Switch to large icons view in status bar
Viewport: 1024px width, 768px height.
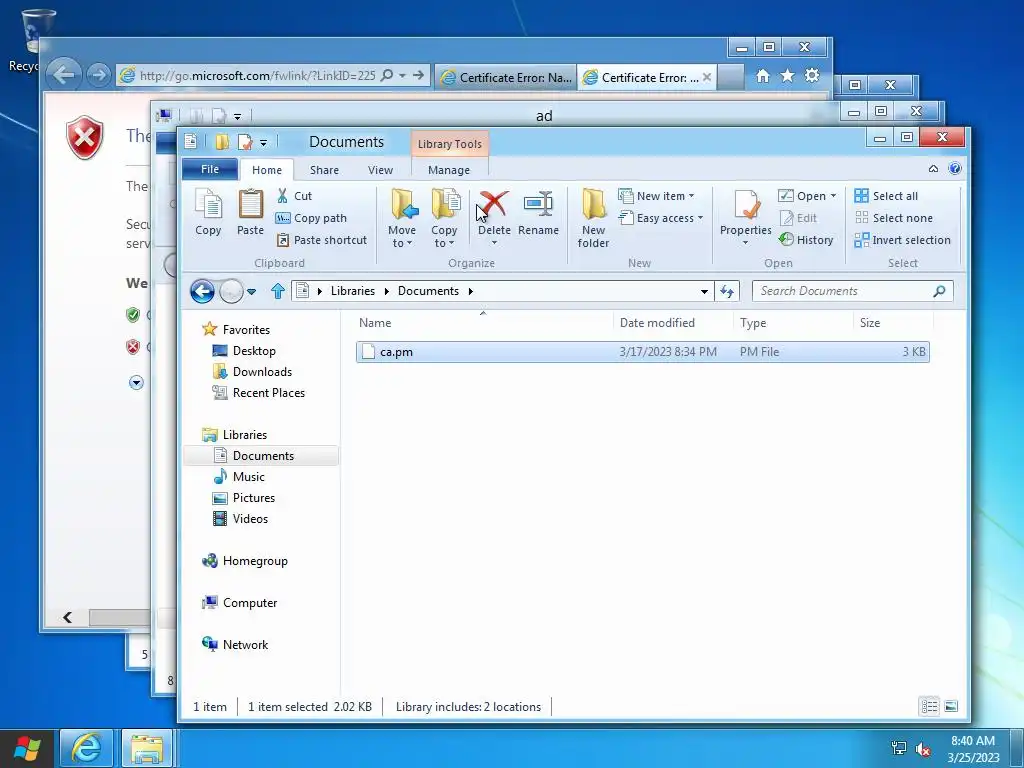[951, 707]
